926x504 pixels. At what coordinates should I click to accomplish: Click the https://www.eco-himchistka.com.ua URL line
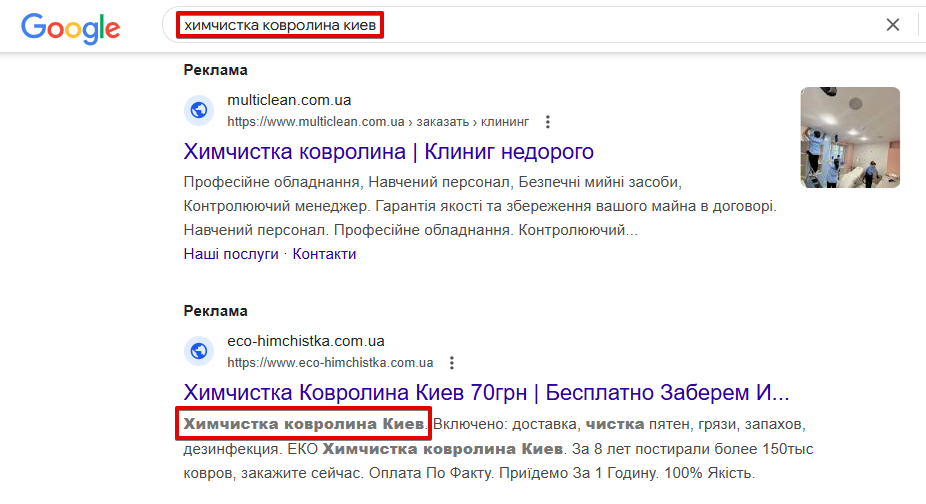330,363
